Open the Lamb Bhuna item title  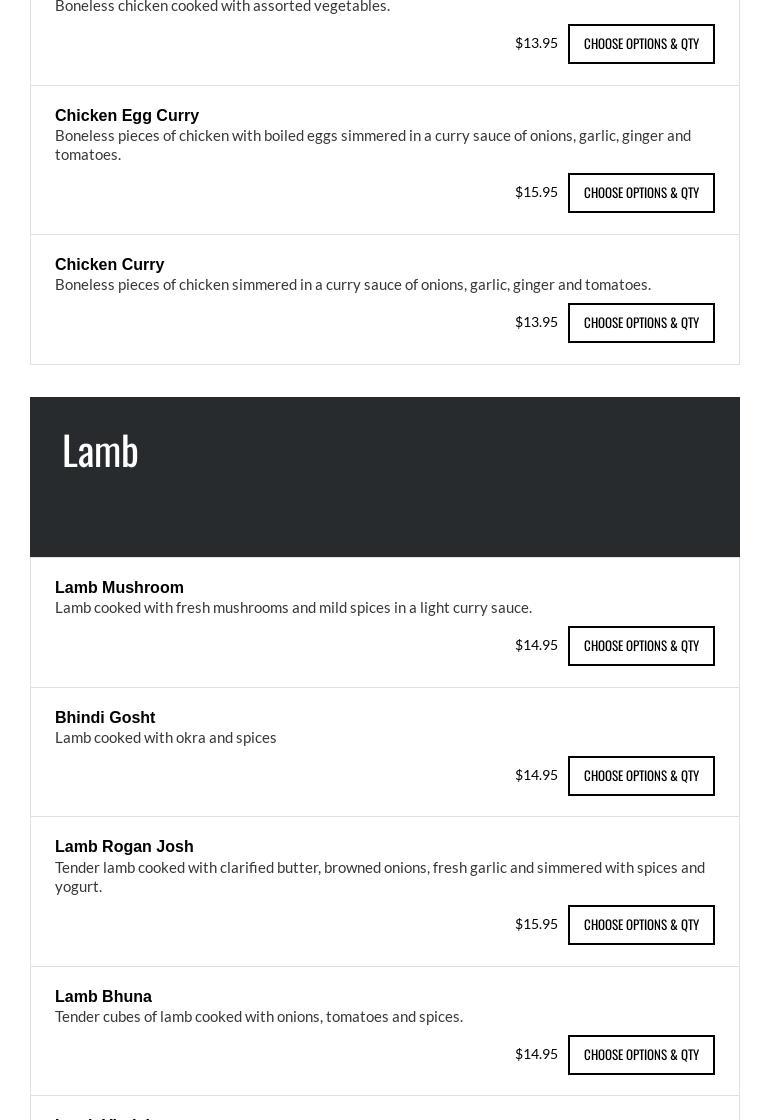coord(103,997)
